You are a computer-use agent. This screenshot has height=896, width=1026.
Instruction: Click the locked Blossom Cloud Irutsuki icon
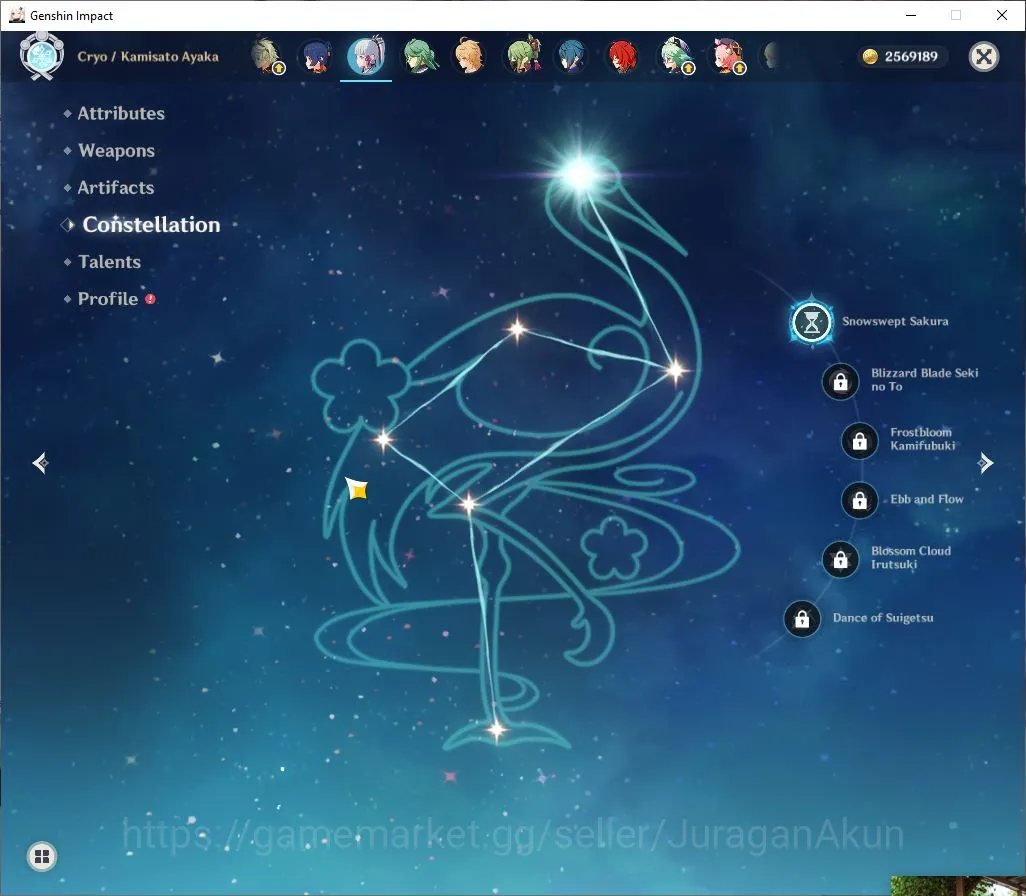click(841, 560)
